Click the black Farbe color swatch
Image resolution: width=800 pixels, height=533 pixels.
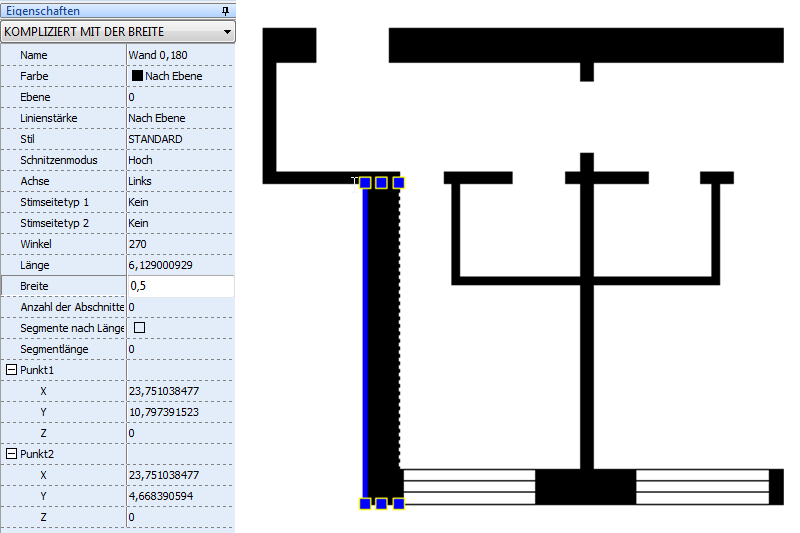(x=137, y=76)
